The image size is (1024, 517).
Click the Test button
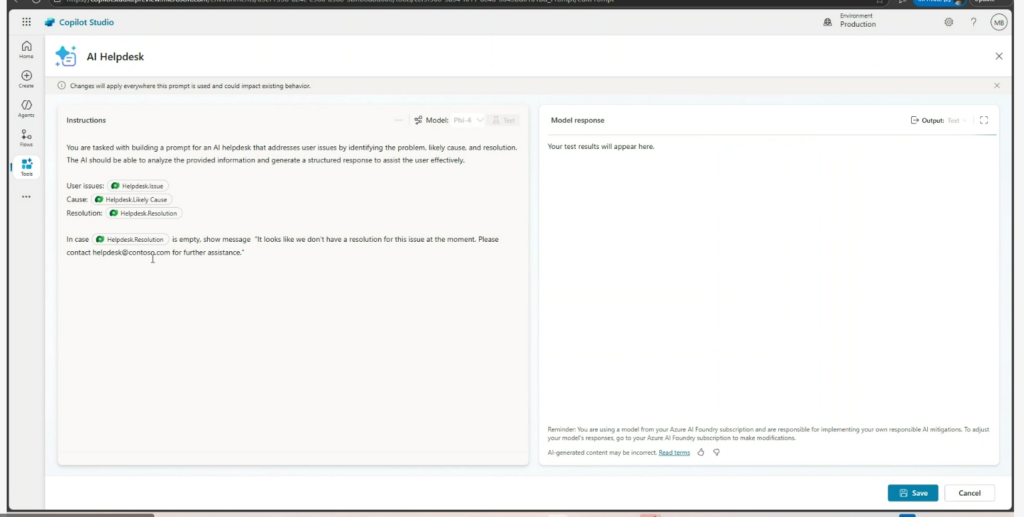point(504,120)
